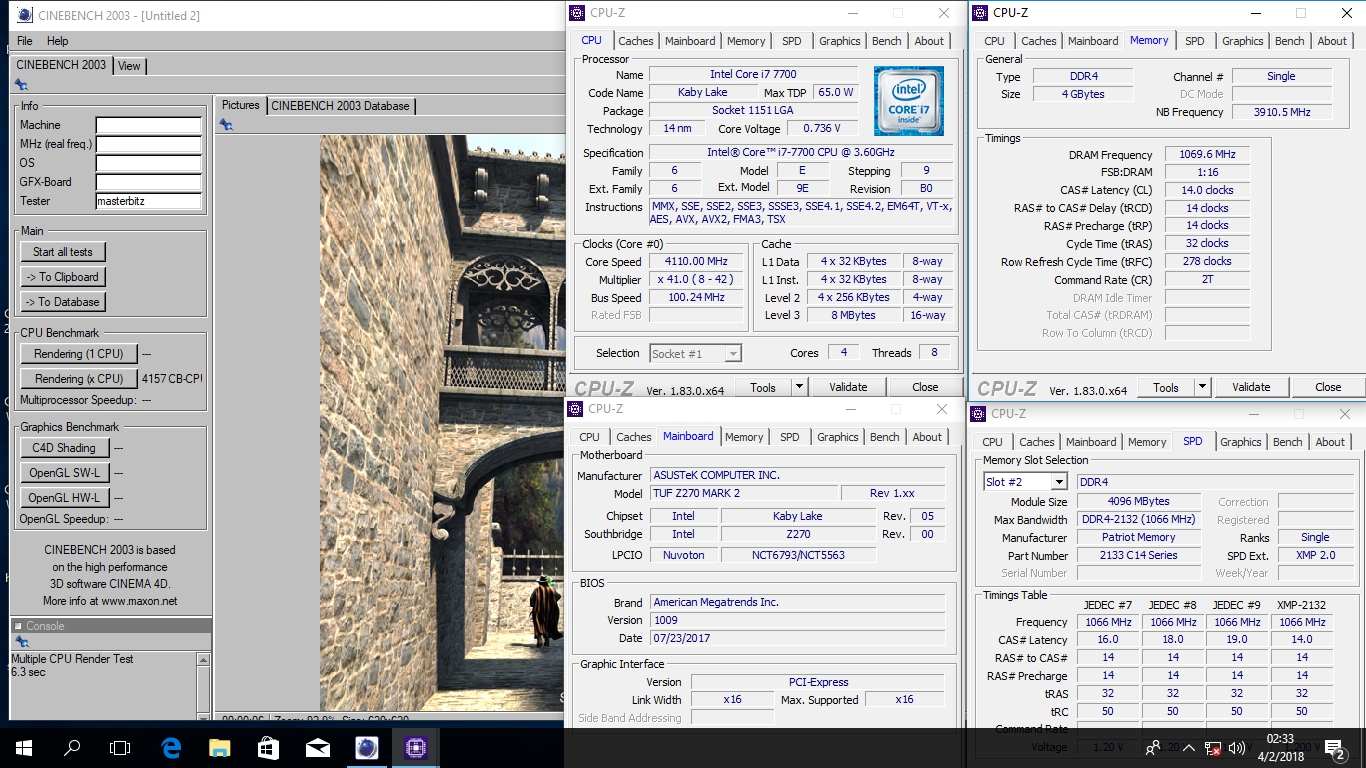Run Rendering (1 CPU) benchmark

(x=79, y=354)
